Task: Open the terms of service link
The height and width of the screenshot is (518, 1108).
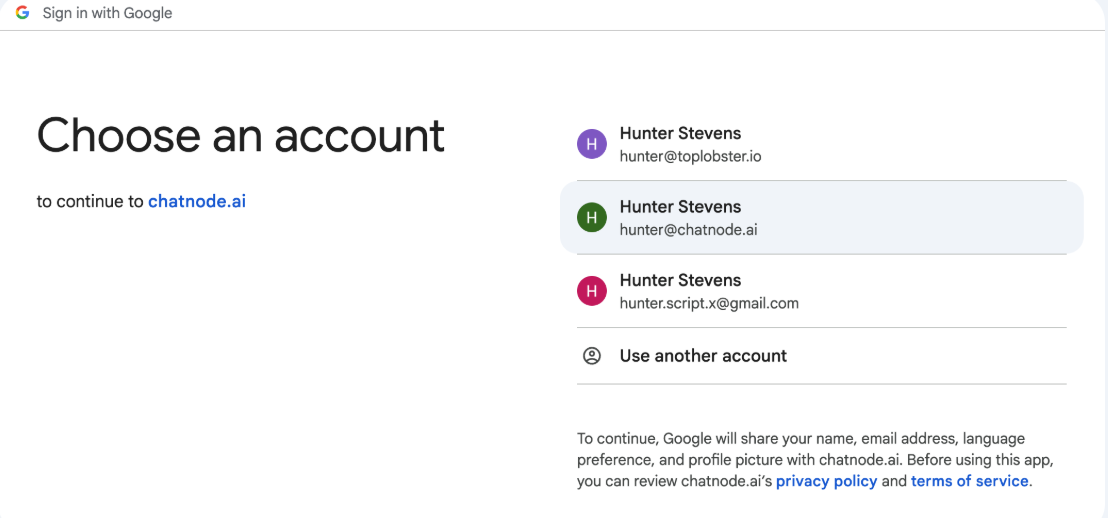Action: click(969, 481)
